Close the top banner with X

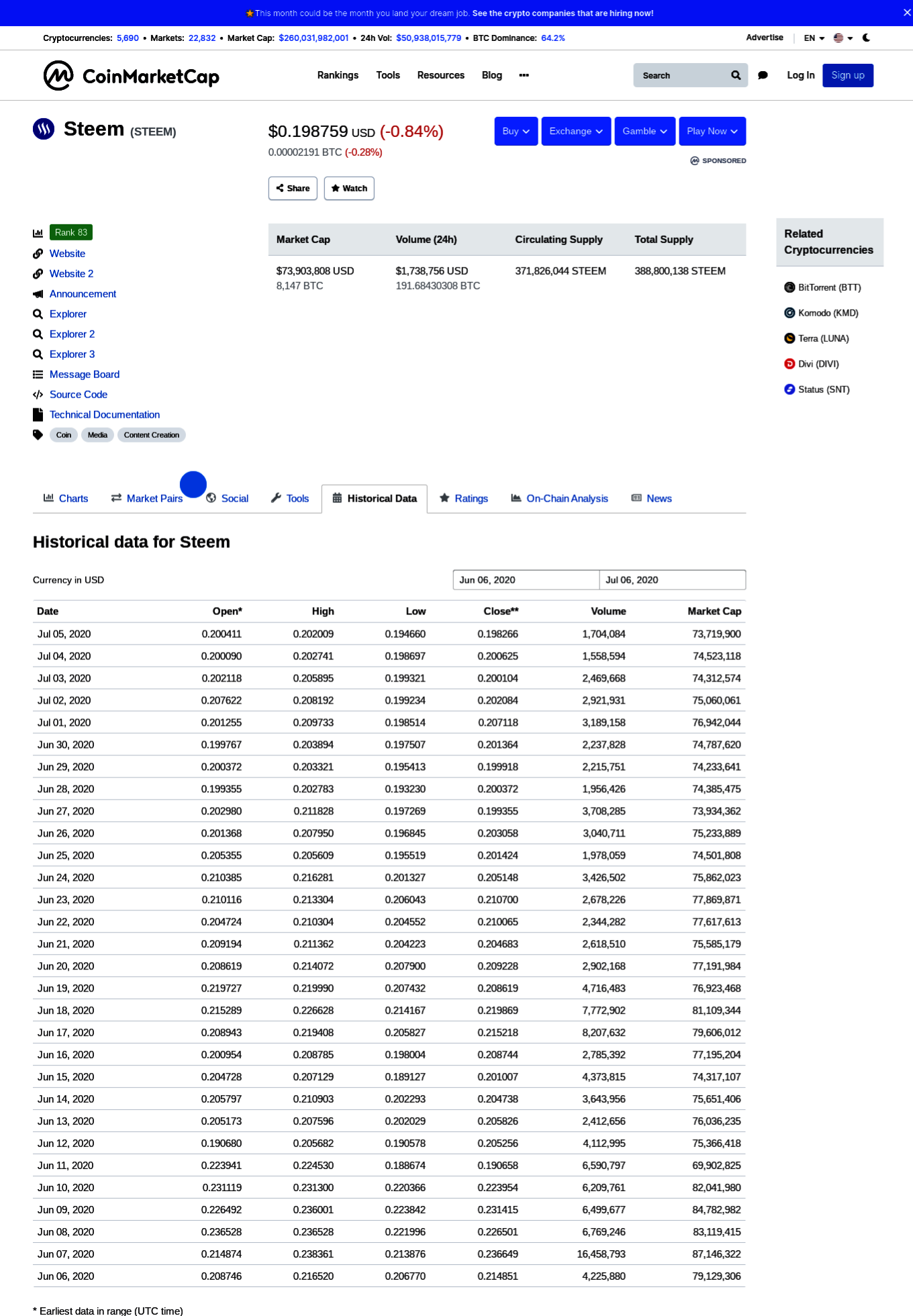(907, 13)
